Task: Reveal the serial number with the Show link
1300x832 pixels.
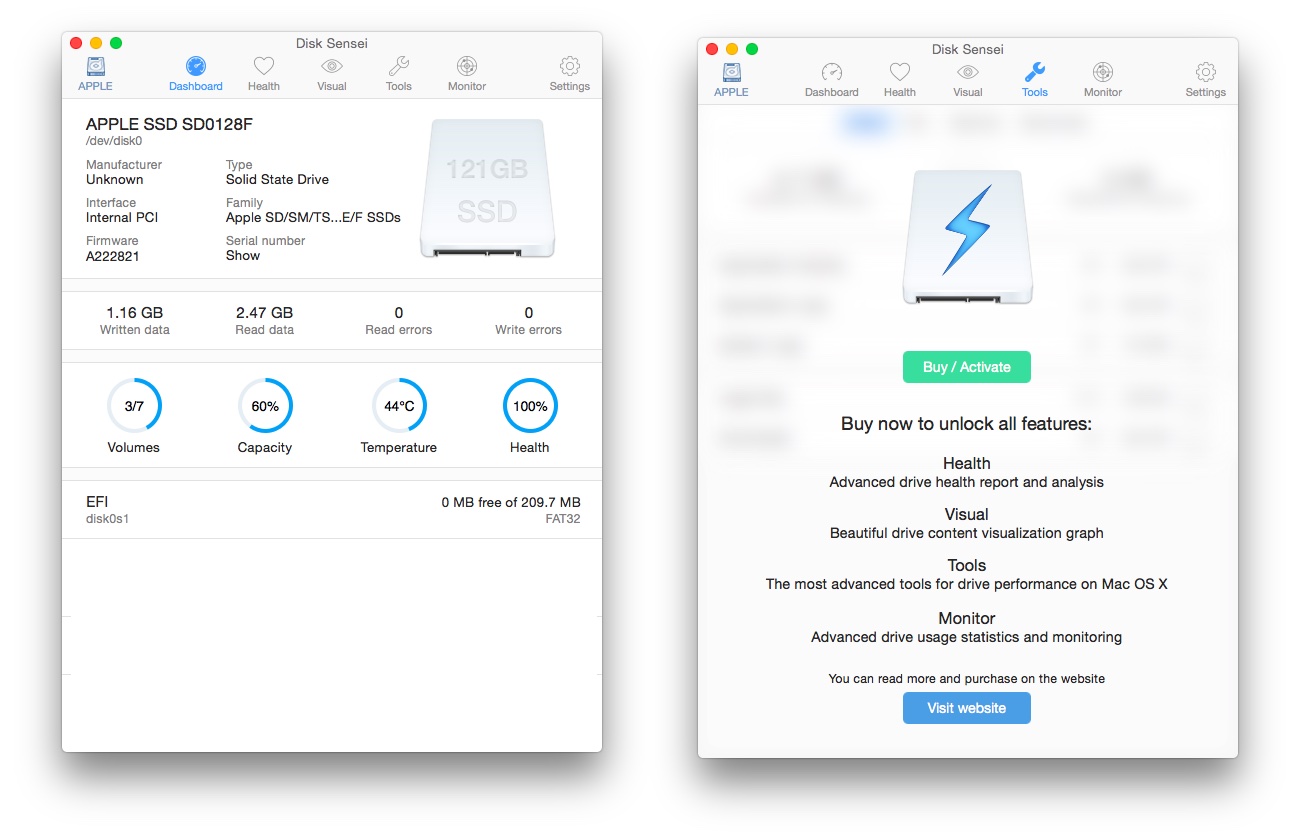Action: 243,256
